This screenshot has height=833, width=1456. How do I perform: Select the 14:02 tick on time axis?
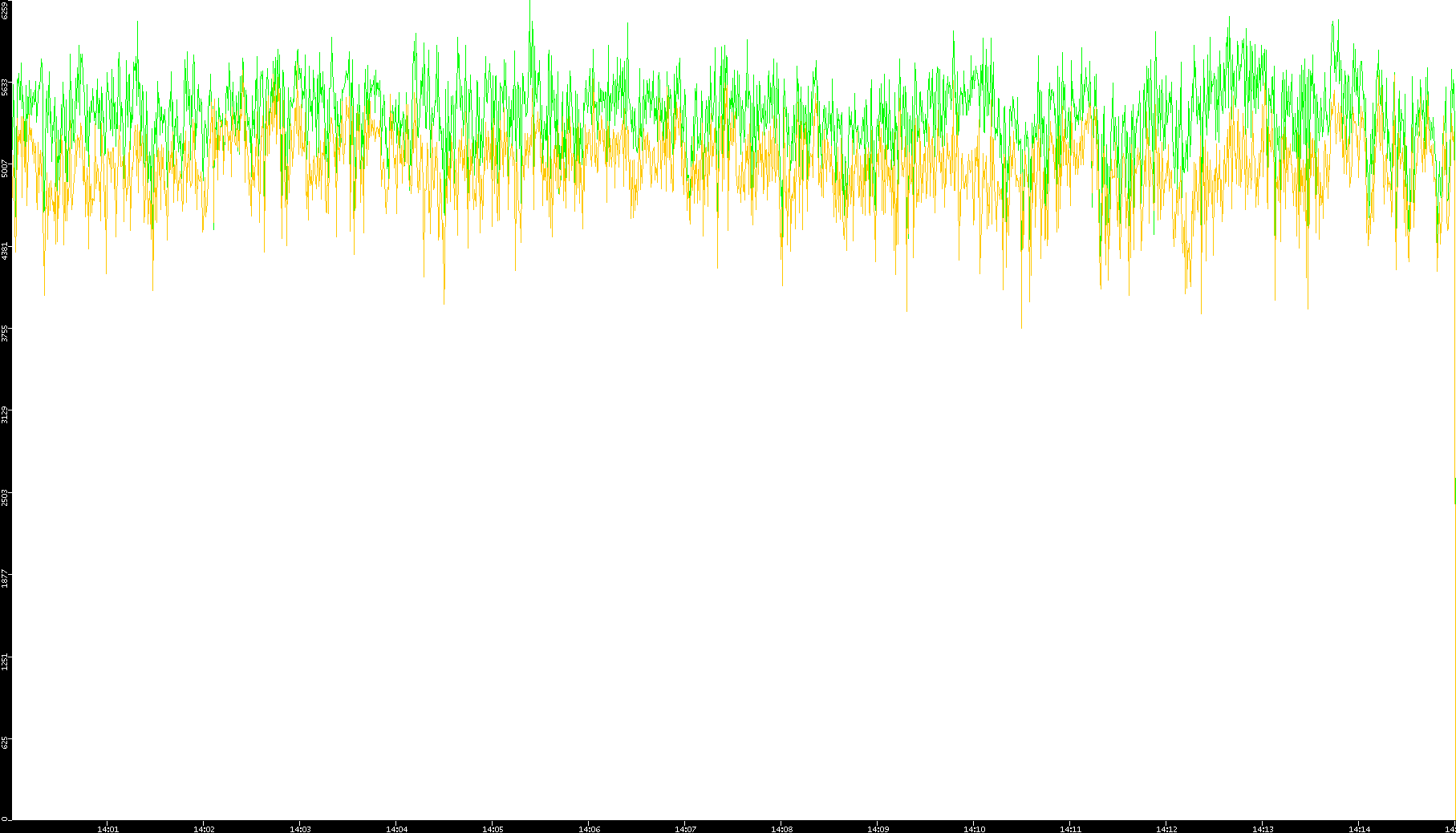click(204, 829)
